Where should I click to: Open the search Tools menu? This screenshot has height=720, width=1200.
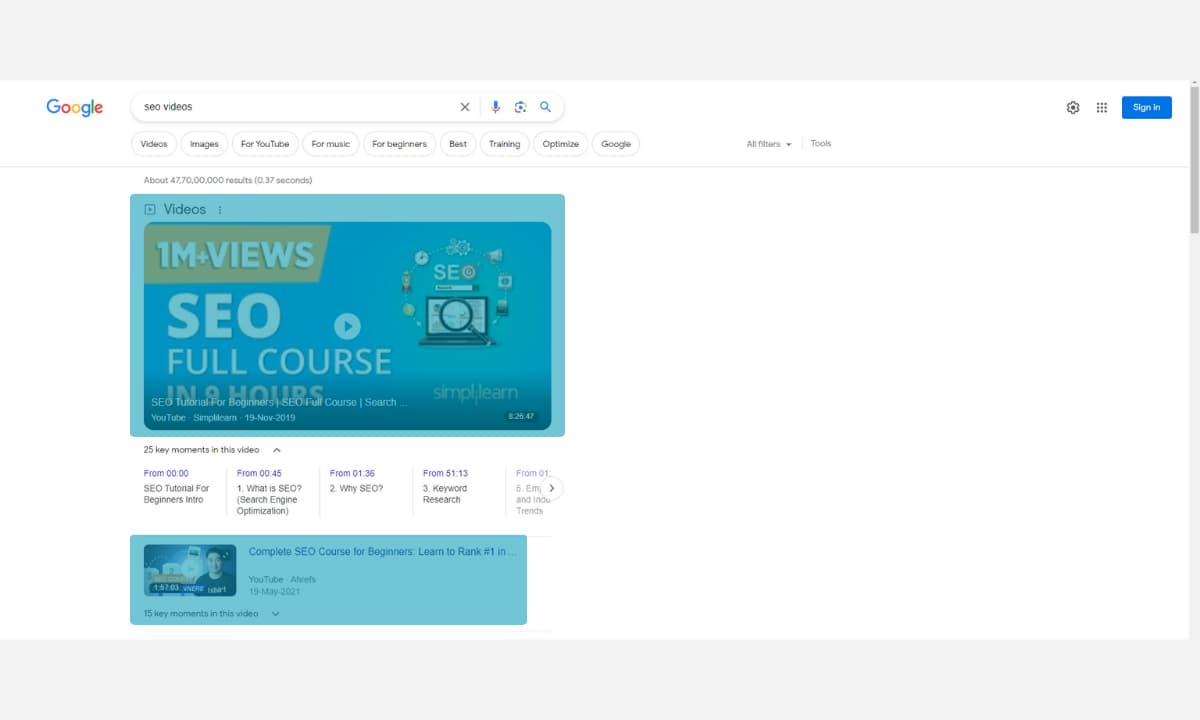pos(821,144)
